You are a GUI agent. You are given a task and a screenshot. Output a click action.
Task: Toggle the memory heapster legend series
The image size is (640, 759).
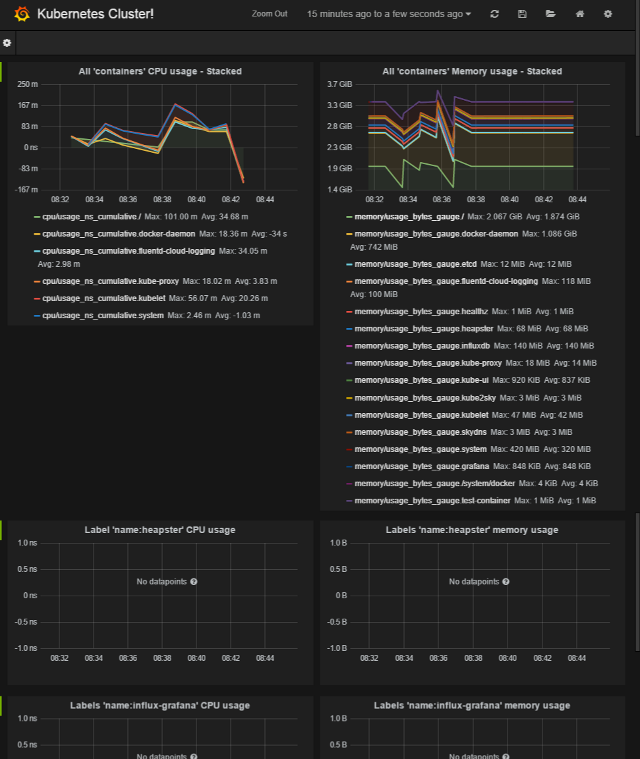424,329
